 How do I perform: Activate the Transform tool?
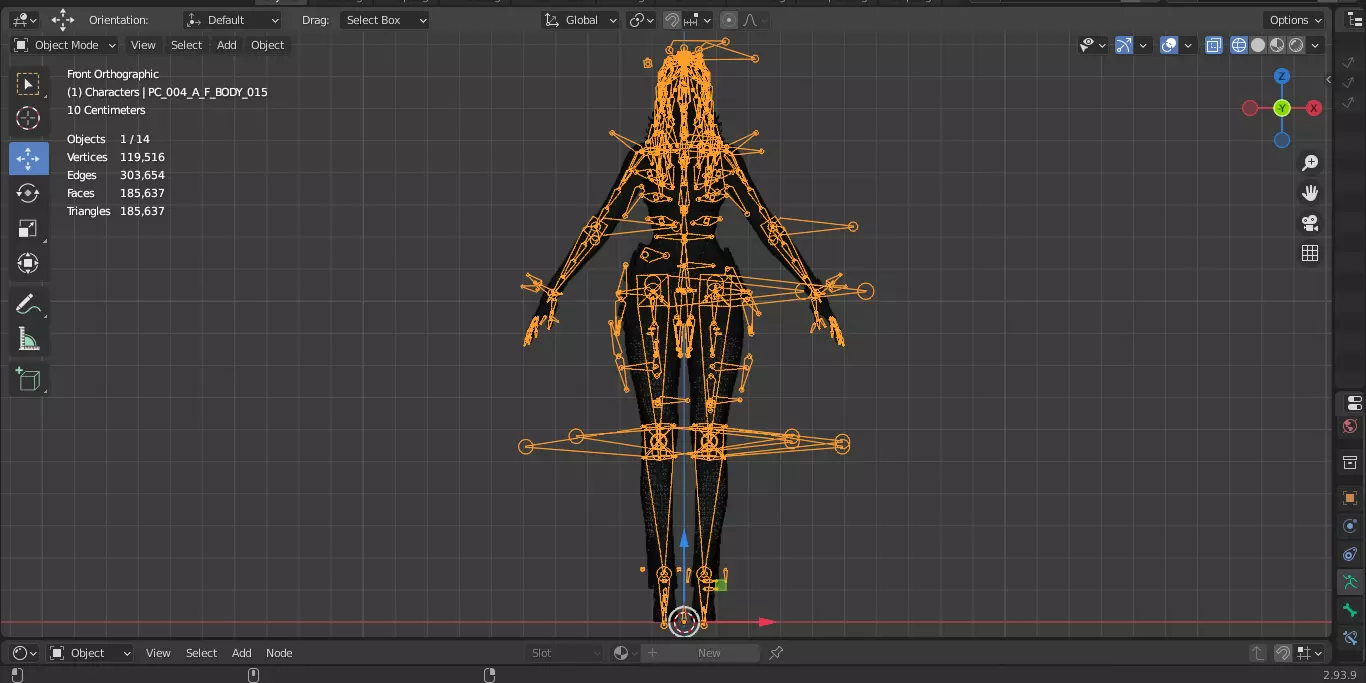[28, 263]
